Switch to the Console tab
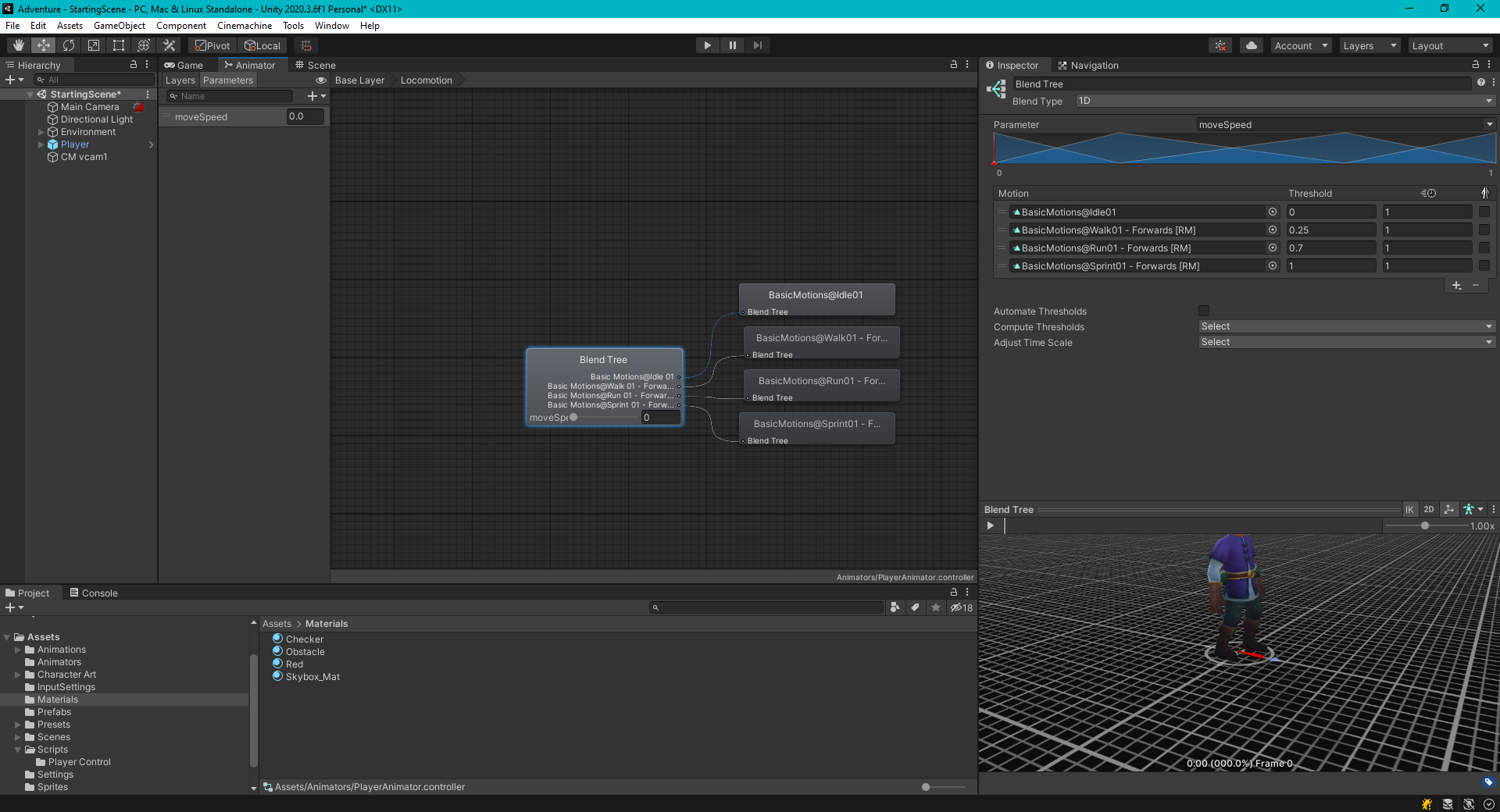1500x812 pixels. tap(94, 593)
